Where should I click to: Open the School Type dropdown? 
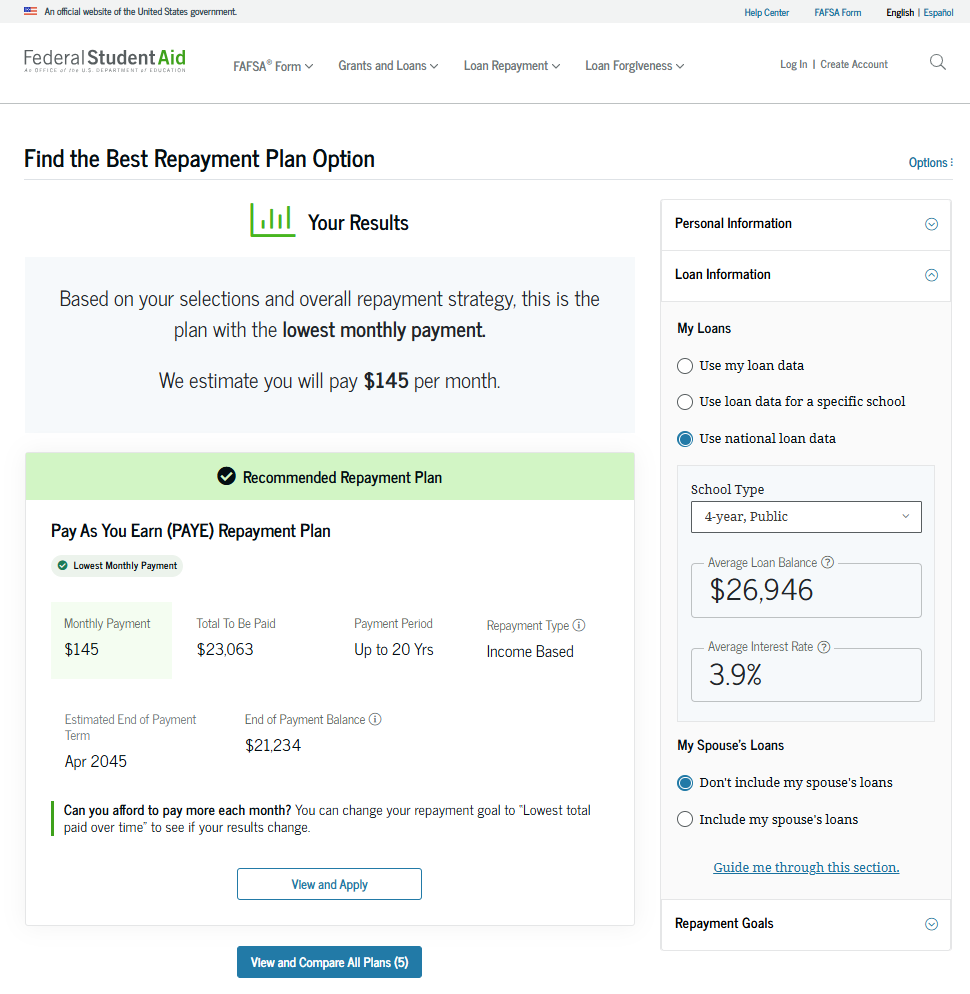pyautogui.click(x=806, y=516)
